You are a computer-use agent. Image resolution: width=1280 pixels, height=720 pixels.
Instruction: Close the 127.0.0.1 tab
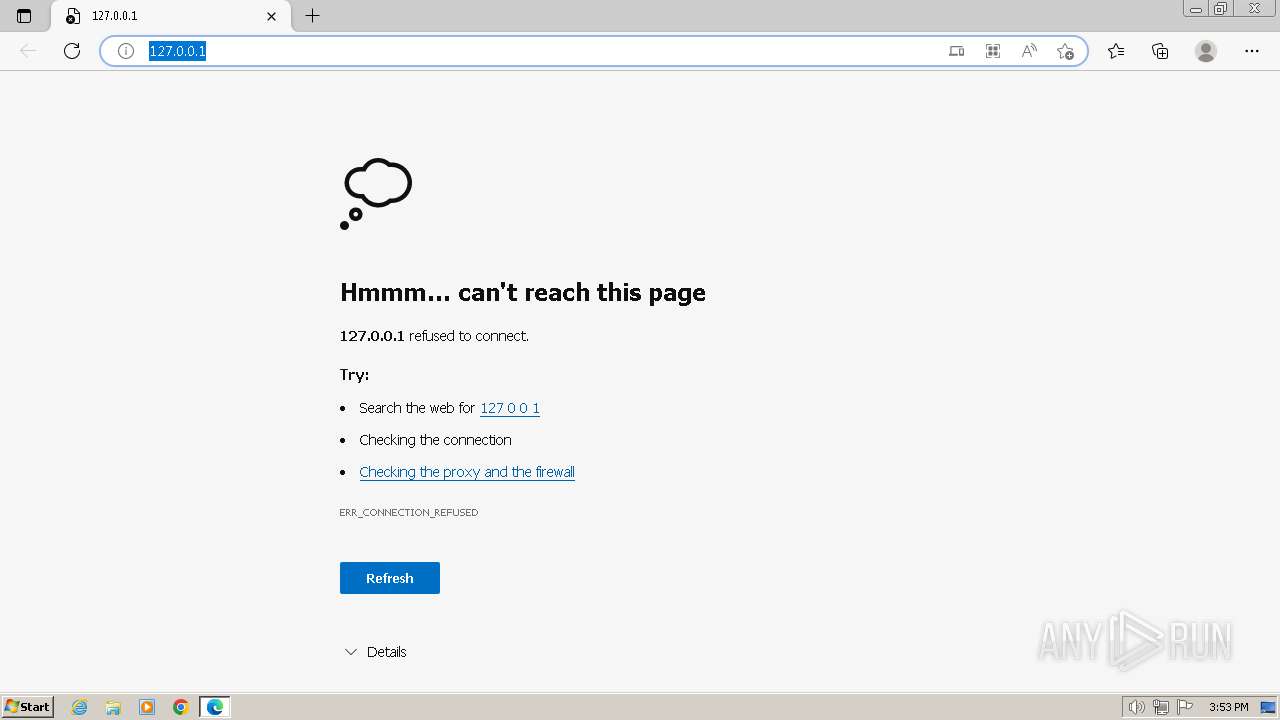coord(271,16)
